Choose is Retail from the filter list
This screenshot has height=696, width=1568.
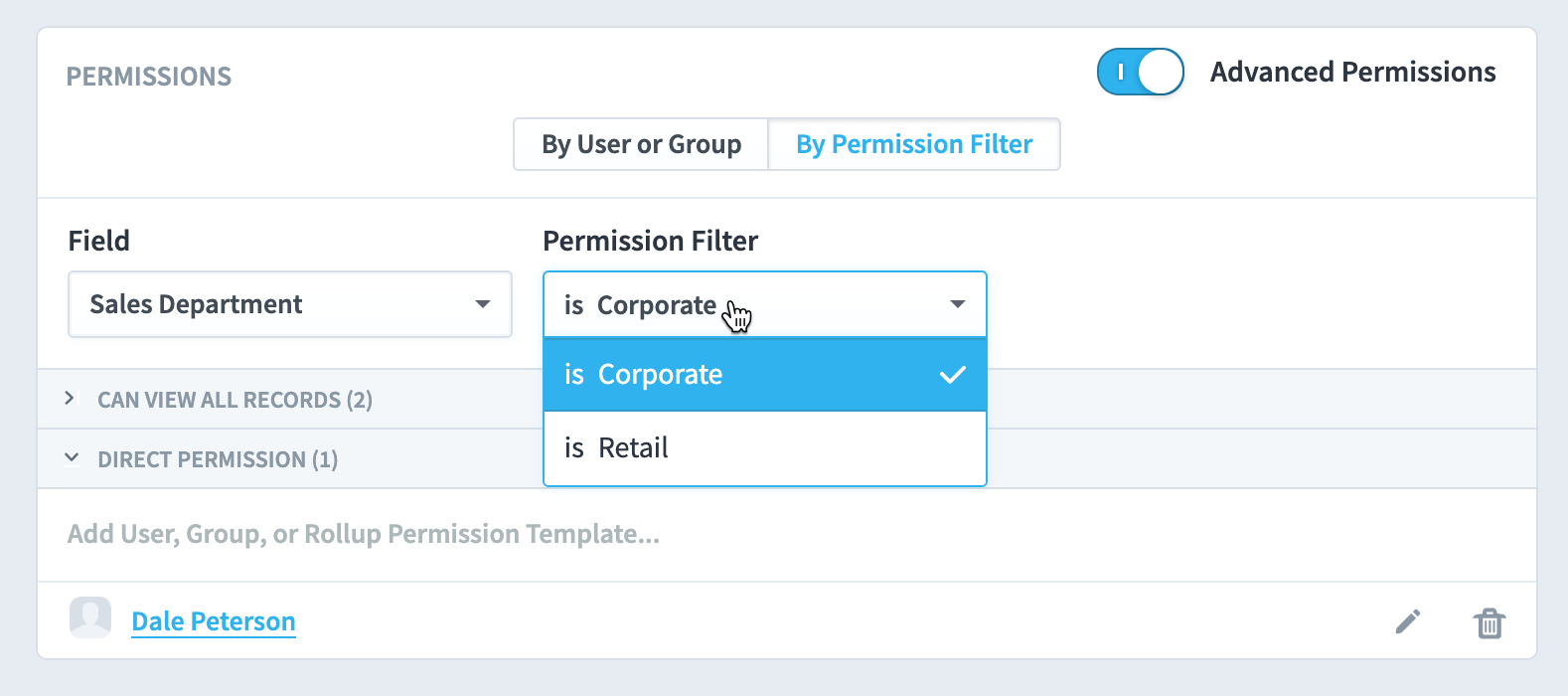pyautogui.click(x=765, y=448)
